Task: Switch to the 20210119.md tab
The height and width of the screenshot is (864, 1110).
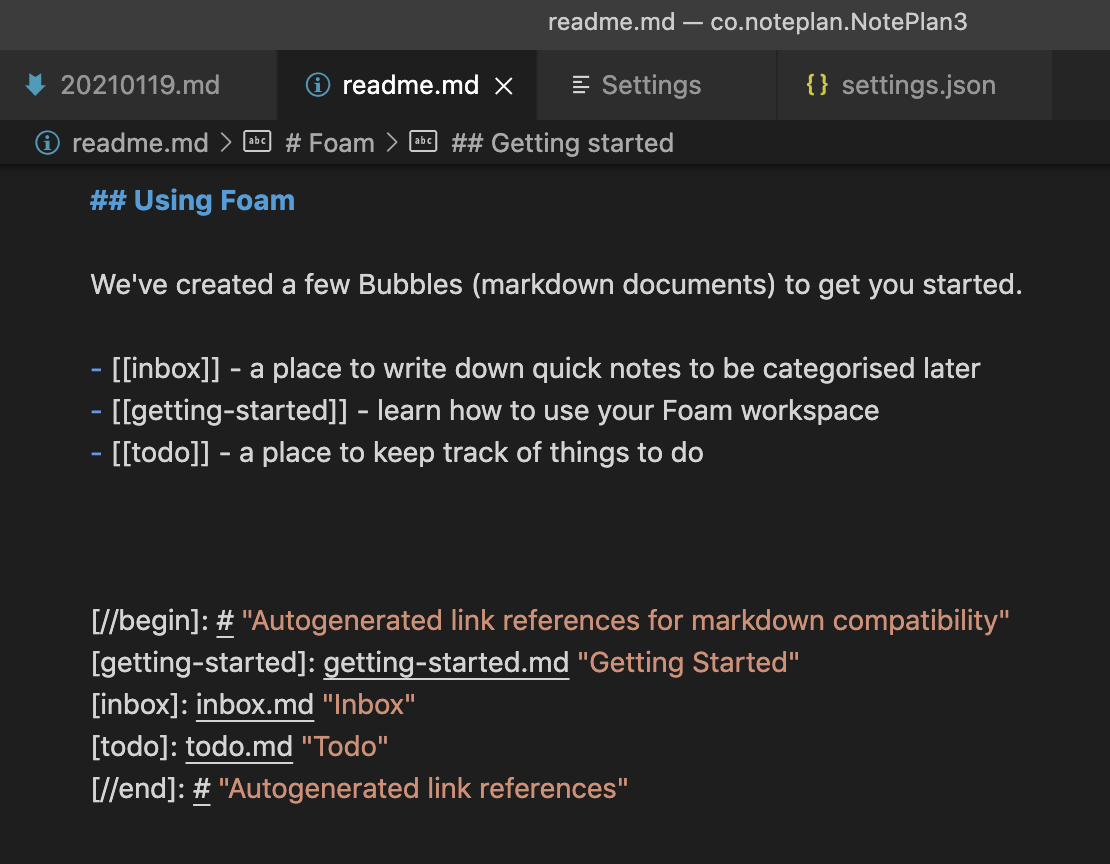Action: coord(140,85)
